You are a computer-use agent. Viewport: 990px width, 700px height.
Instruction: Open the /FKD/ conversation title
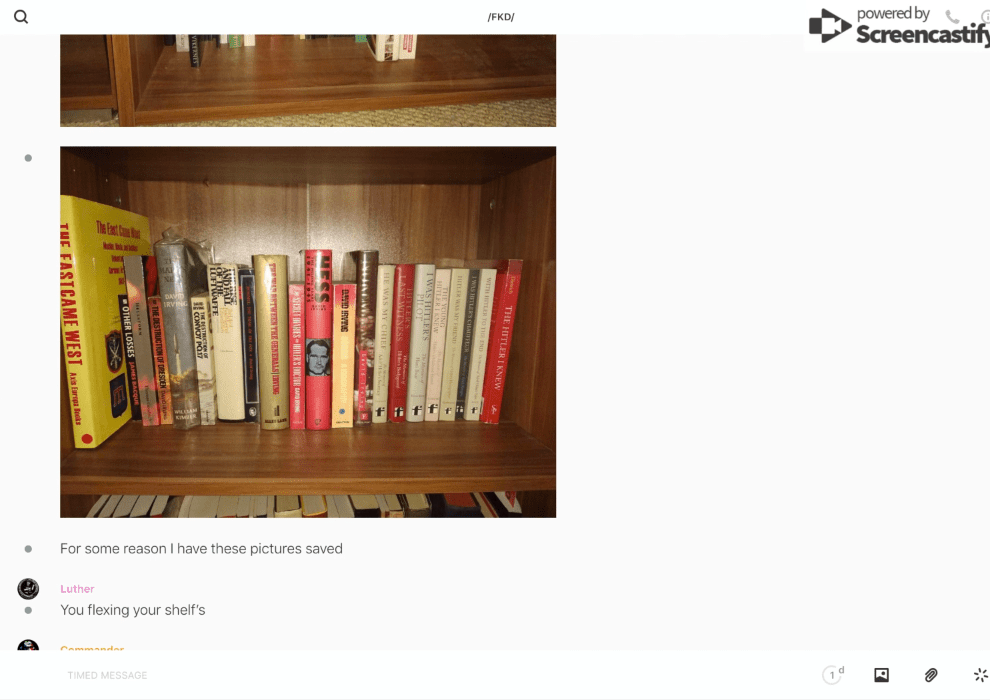[x=501, y=17]
